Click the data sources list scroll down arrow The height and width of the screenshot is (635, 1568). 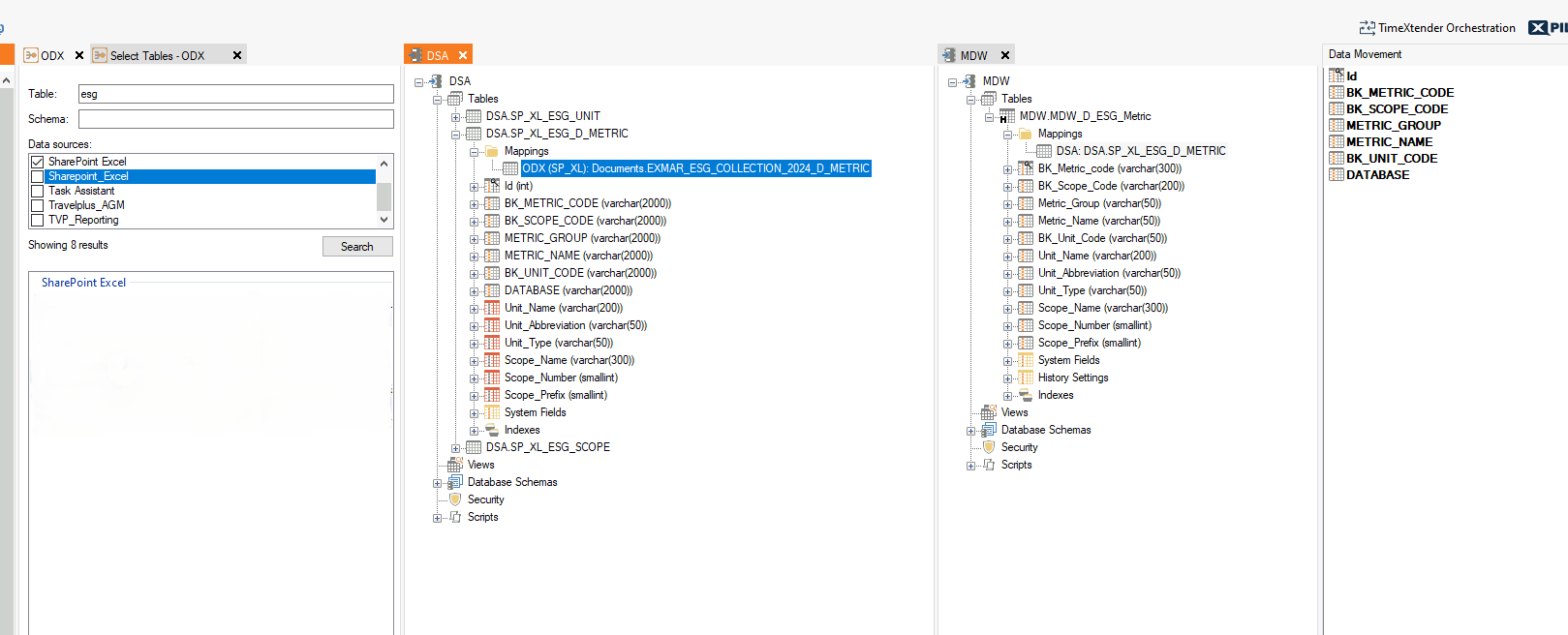(384, 220)
